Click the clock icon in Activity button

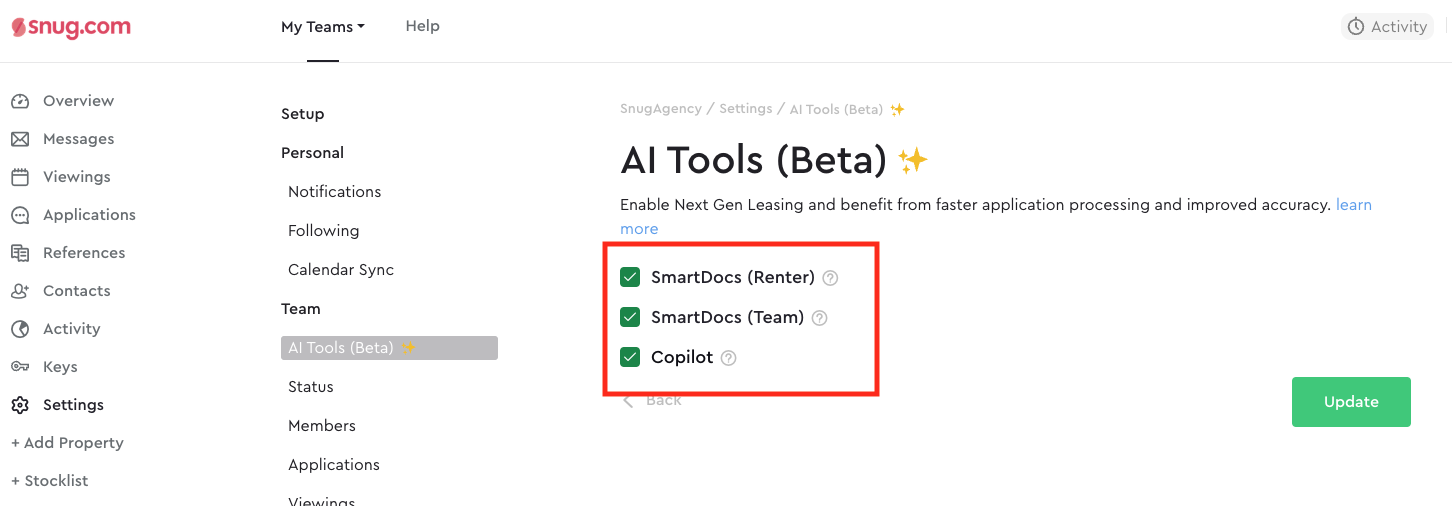[x=1356, y=27]
